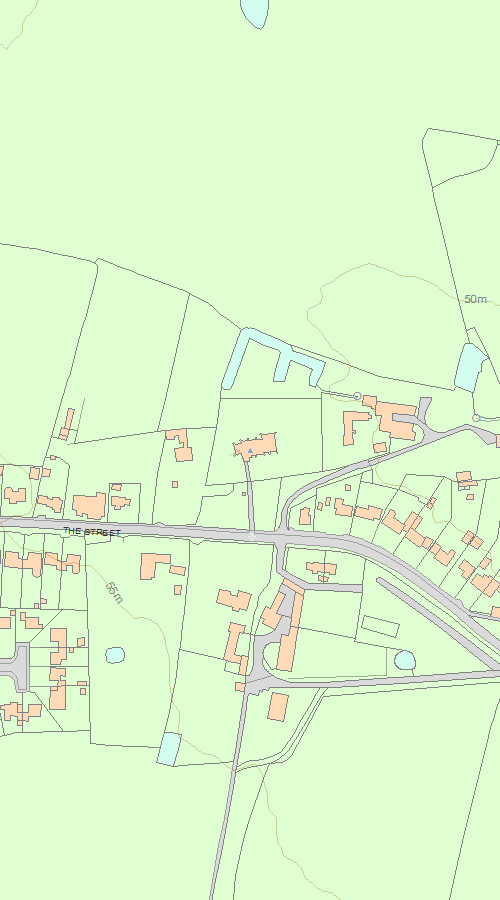Click the circle symbol below the eastern rectangular pond
500x900 pixels.
pos(476,418)
